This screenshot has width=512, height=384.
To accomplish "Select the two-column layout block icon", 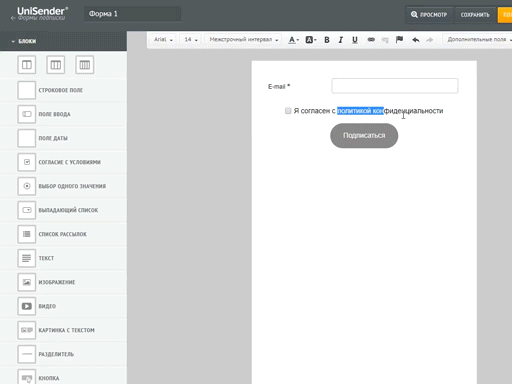I will [x=27, y=65].
